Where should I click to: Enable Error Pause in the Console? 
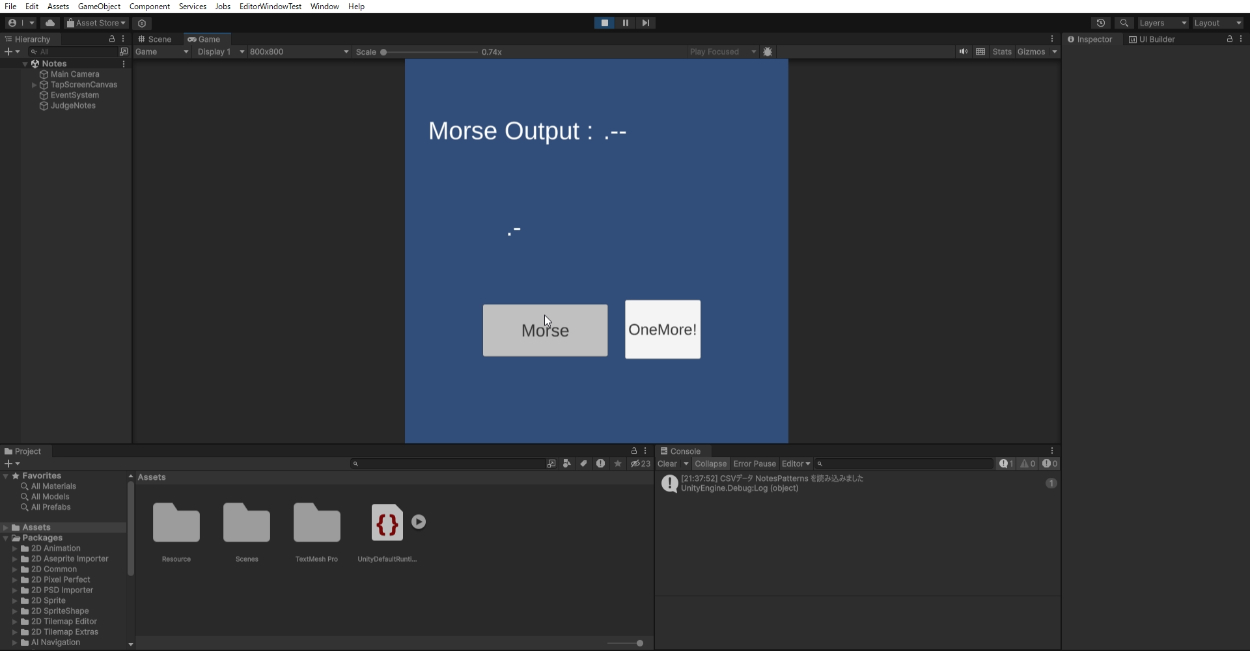point(754,464)
